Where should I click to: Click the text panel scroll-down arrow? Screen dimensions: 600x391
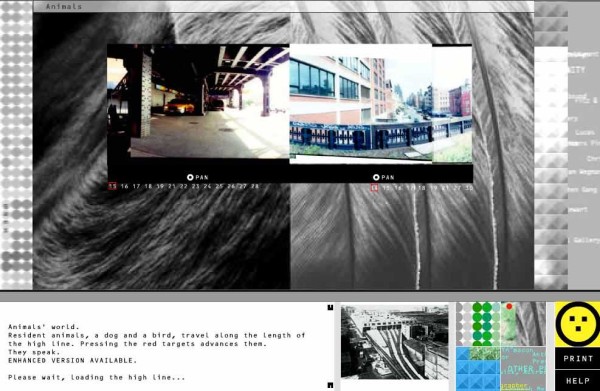331,385
